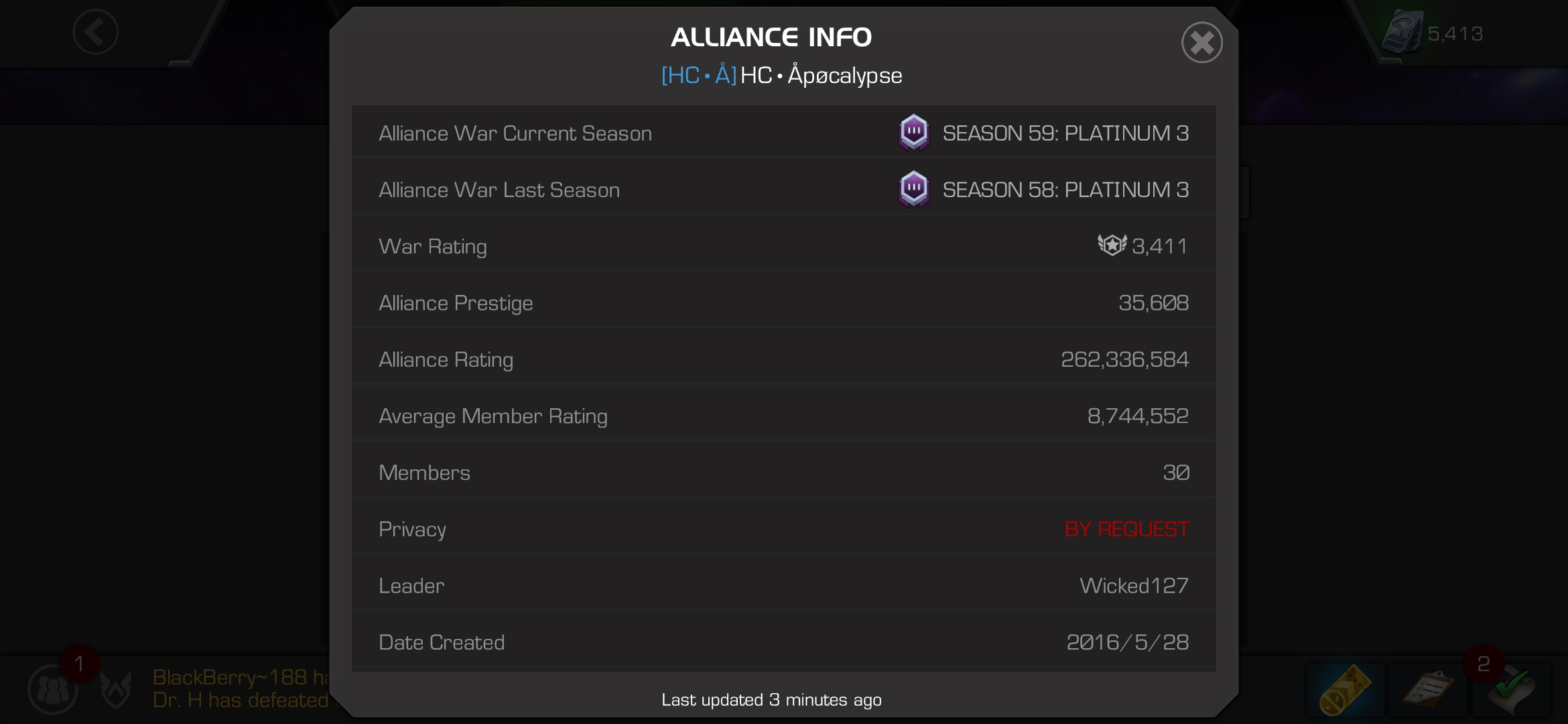Select the Members count row
The width and height of the screenshot is (1568, 724).
pos(783,472)
